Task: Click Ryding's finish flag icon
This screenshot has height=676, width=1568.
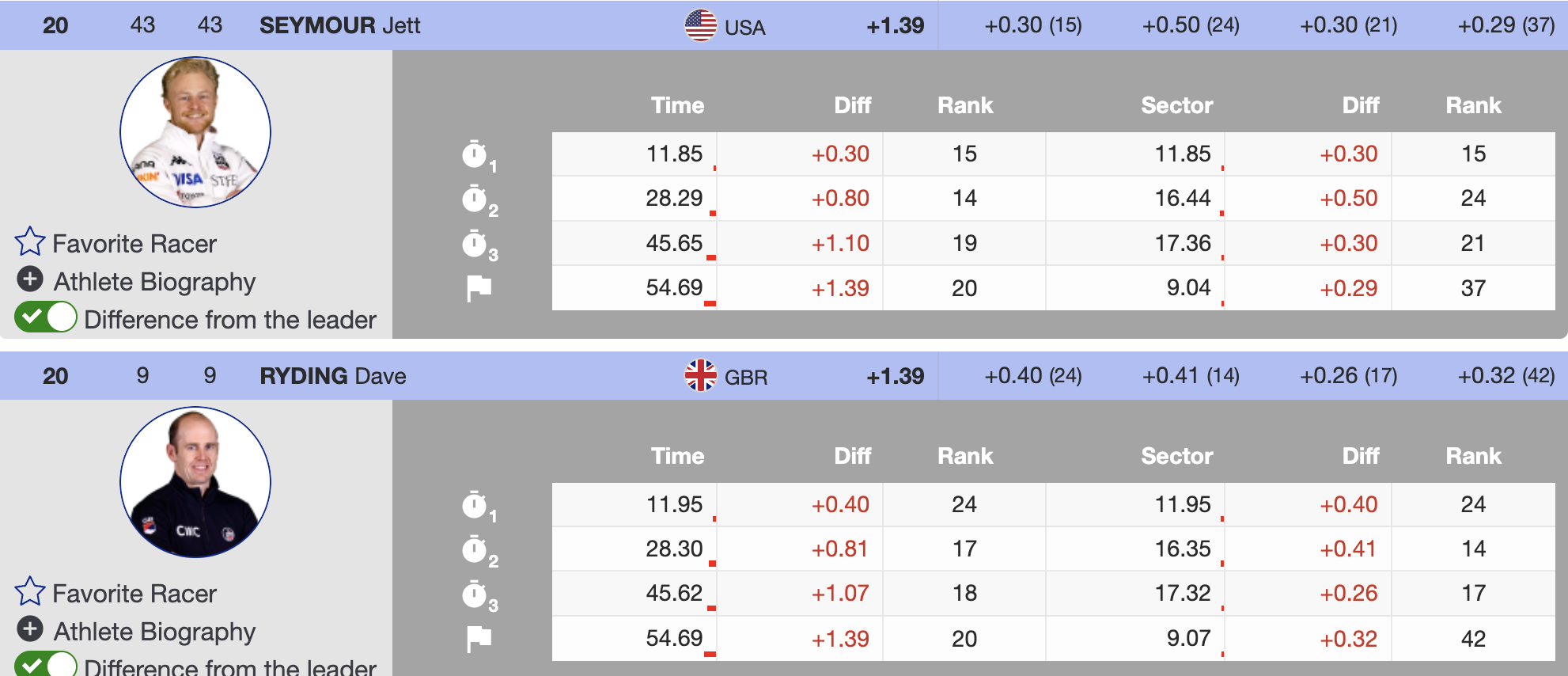Action: tap(479, 639)
